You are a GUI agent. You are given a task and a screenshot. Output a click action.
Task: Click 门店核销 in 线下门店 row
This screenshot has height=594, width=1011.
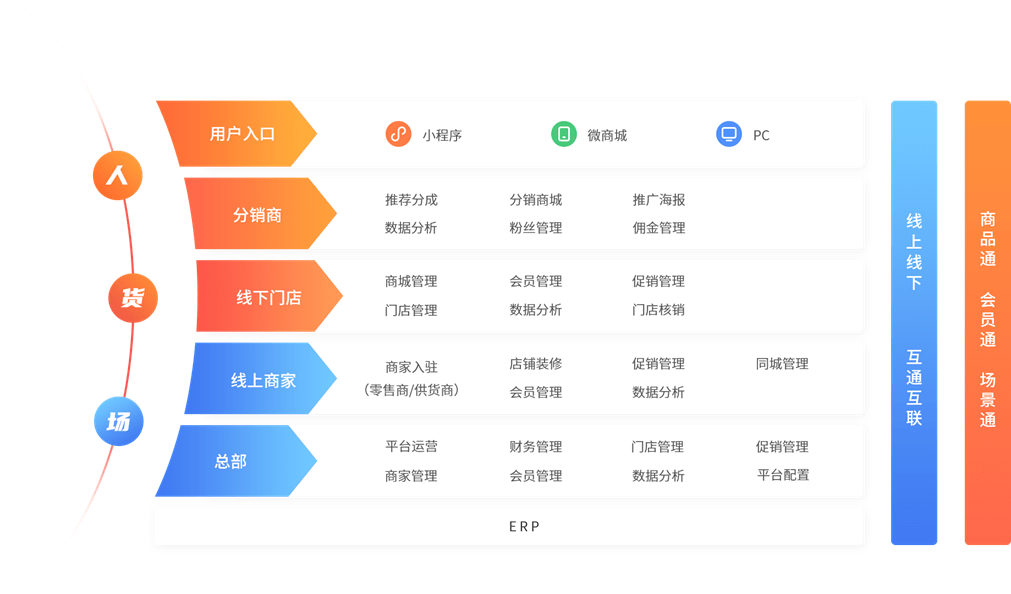point(658,310)
